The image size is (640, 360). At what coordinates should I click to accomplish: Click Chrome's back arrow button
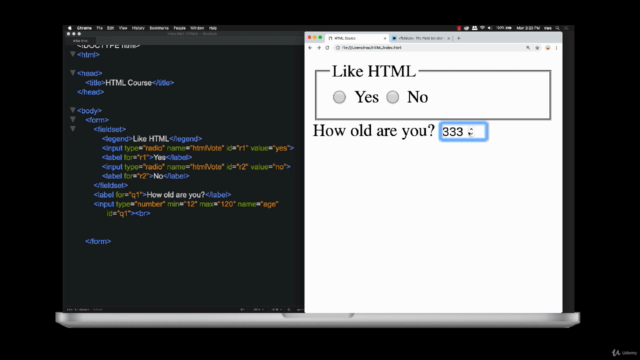pos(310,48)
